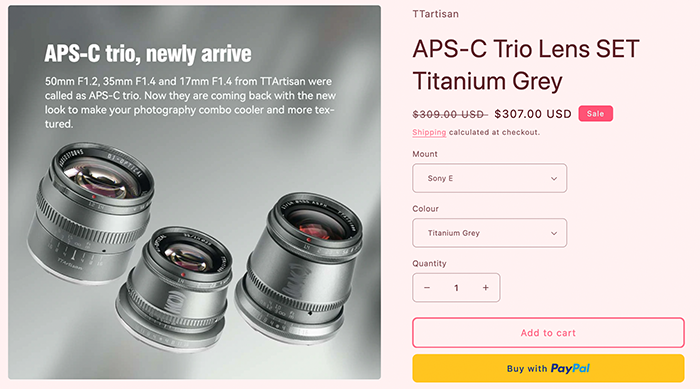Click the plus quantity icon
This screenshot has width=700, height=389.
(x=486, y=288)
